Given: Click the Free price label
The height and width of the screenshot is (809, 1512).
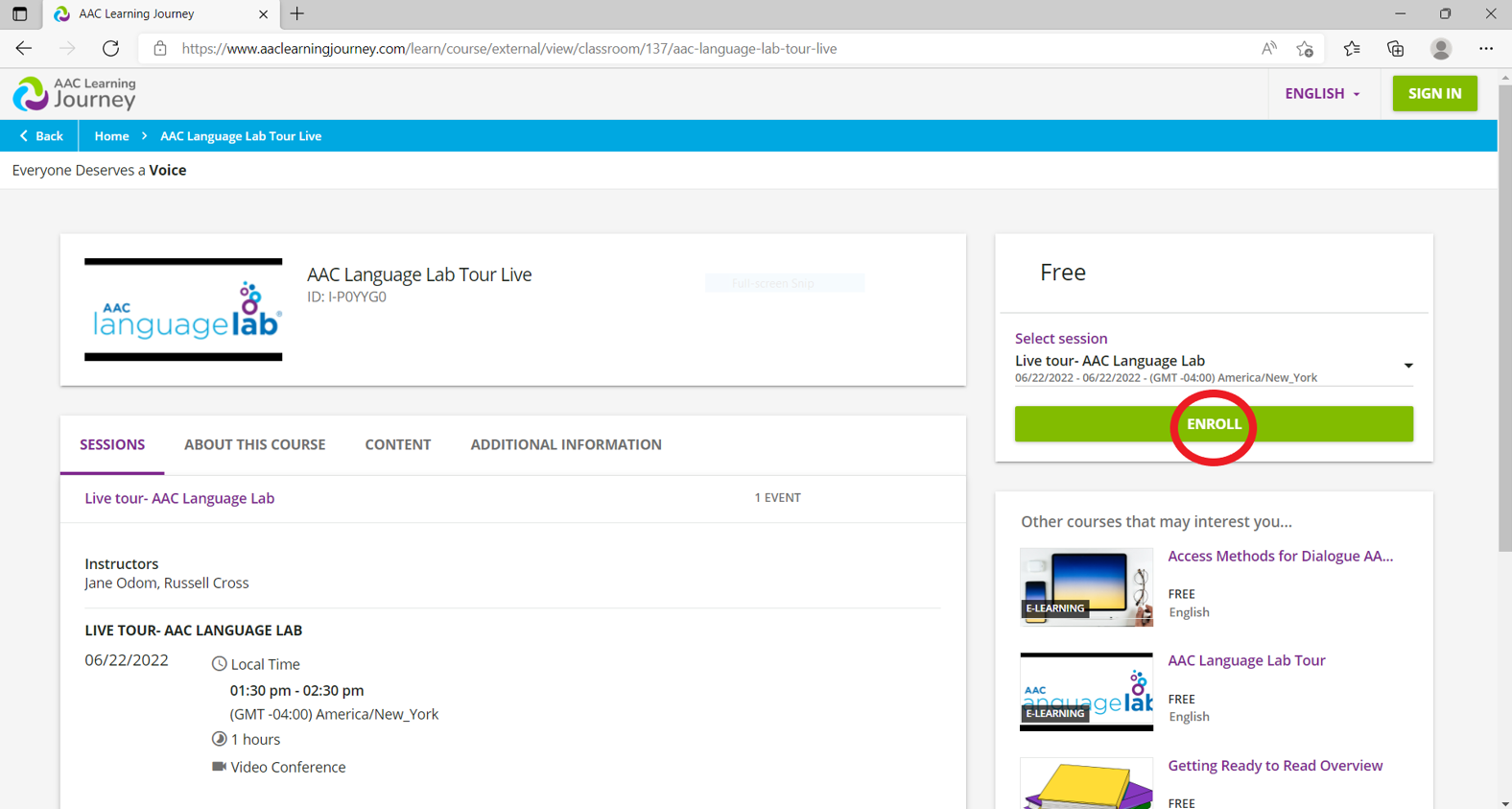Looking at the screenshot, I should point(1063,273).
